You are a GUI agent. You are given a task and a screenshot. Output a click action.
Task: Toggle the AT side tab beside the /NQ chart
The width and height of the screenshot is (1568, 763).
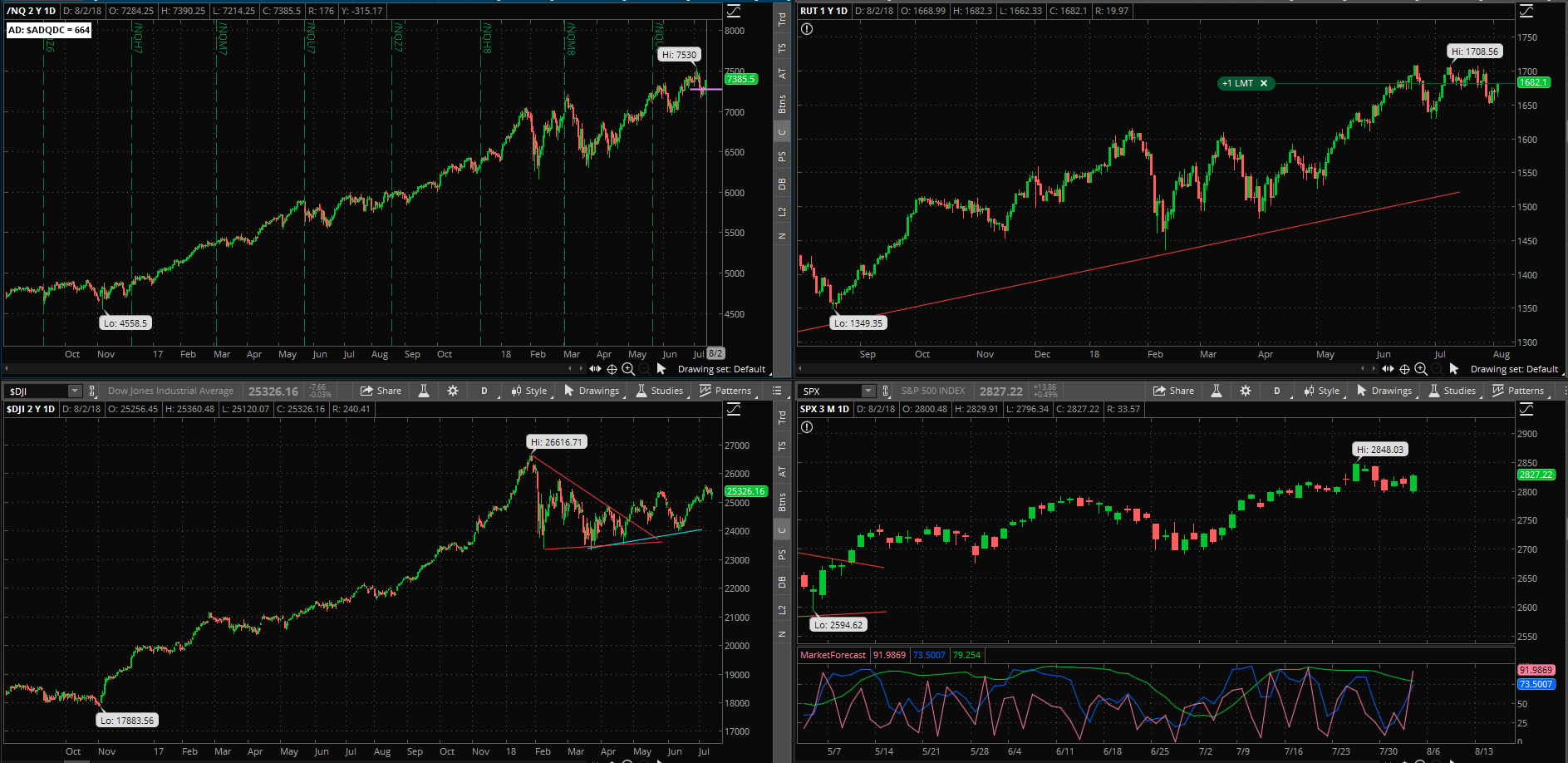click(782, 74)
